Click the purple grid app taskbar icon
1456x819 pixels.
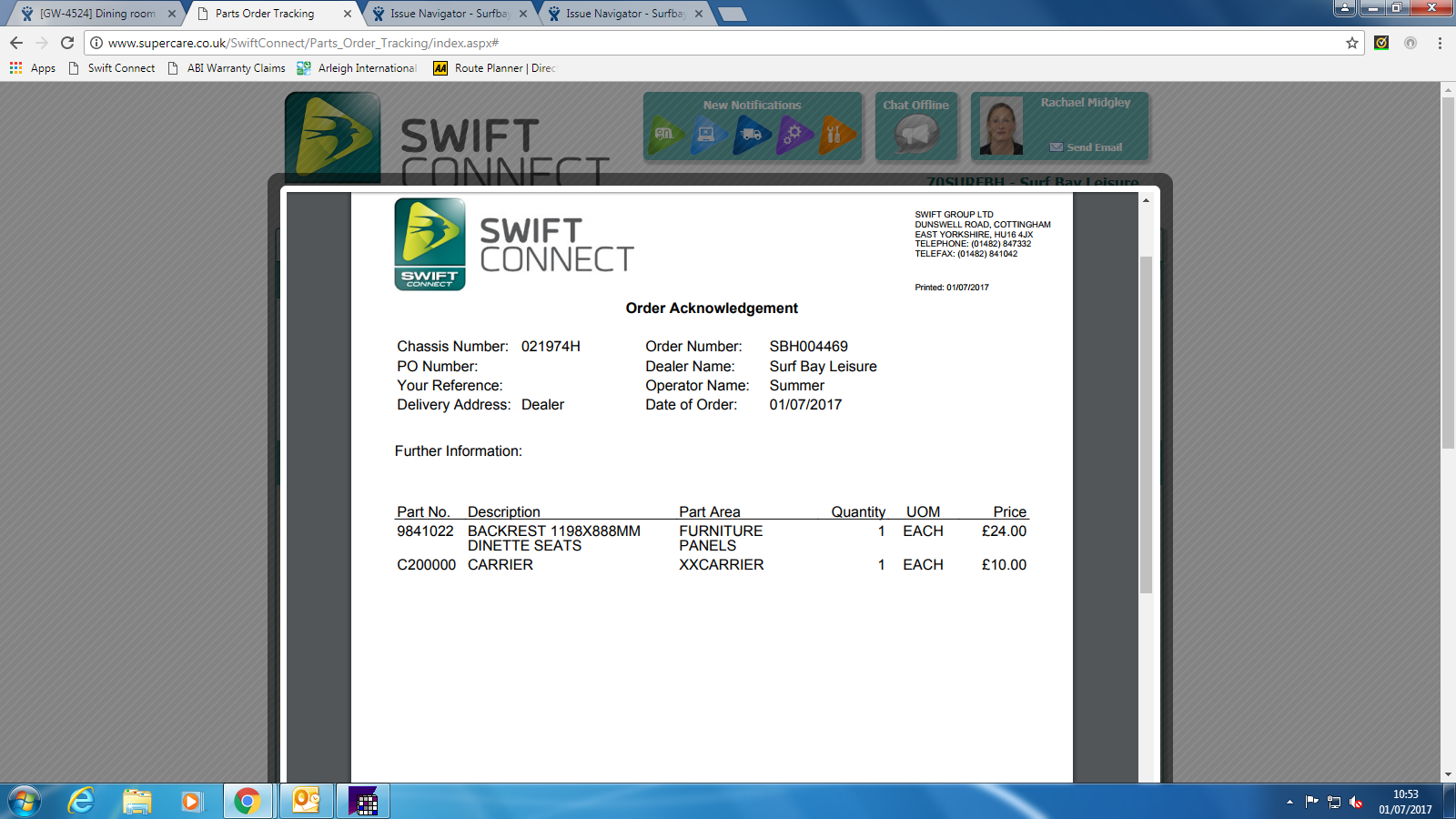click(x=364, y=802)
